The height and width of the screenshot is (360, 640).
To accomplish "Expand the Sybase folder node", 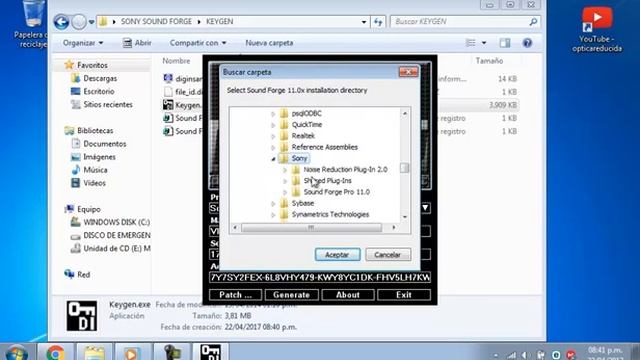I will point(273,203).
